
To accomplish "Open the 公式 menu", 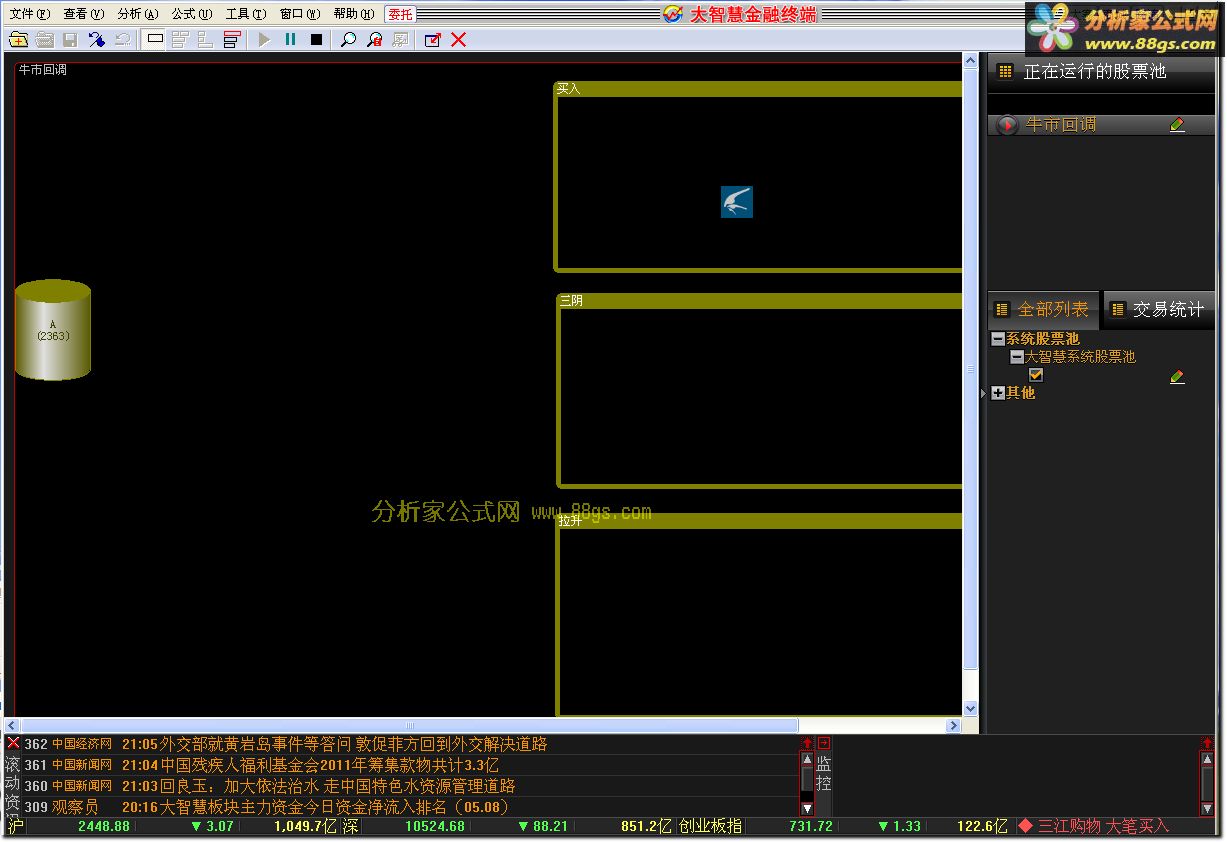I will 191,14.
